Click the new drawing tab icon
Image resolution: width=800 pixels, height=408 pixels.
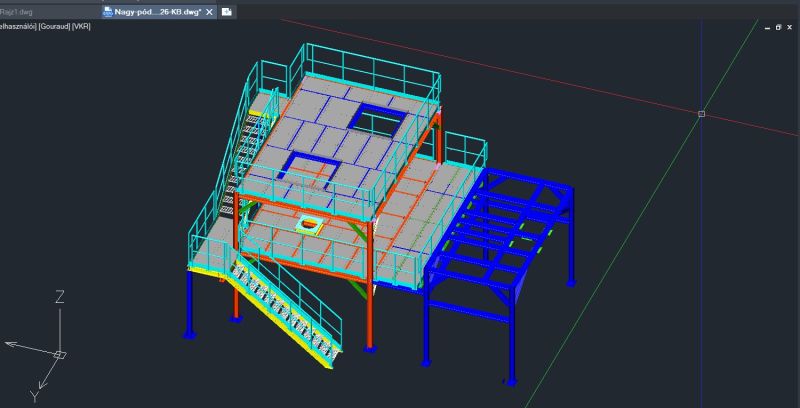227,12
